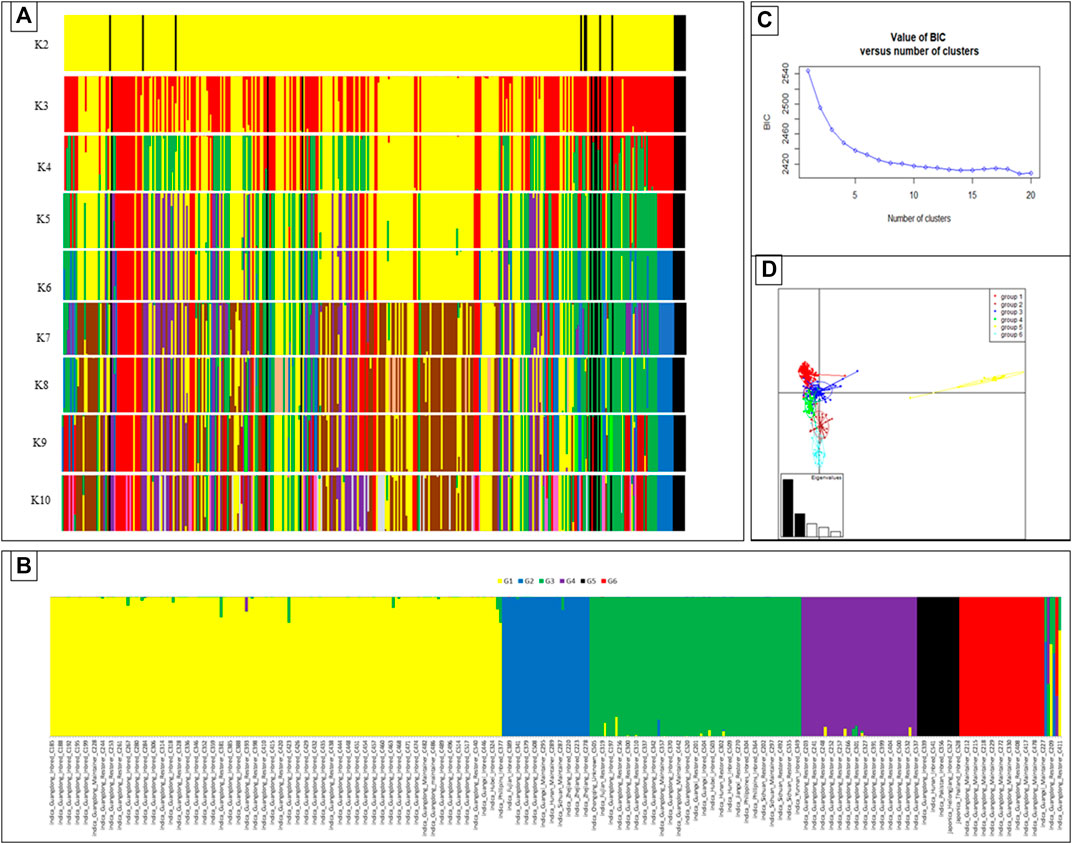Click the x-axis tick "20" in BIC plot

point(1031,195)
